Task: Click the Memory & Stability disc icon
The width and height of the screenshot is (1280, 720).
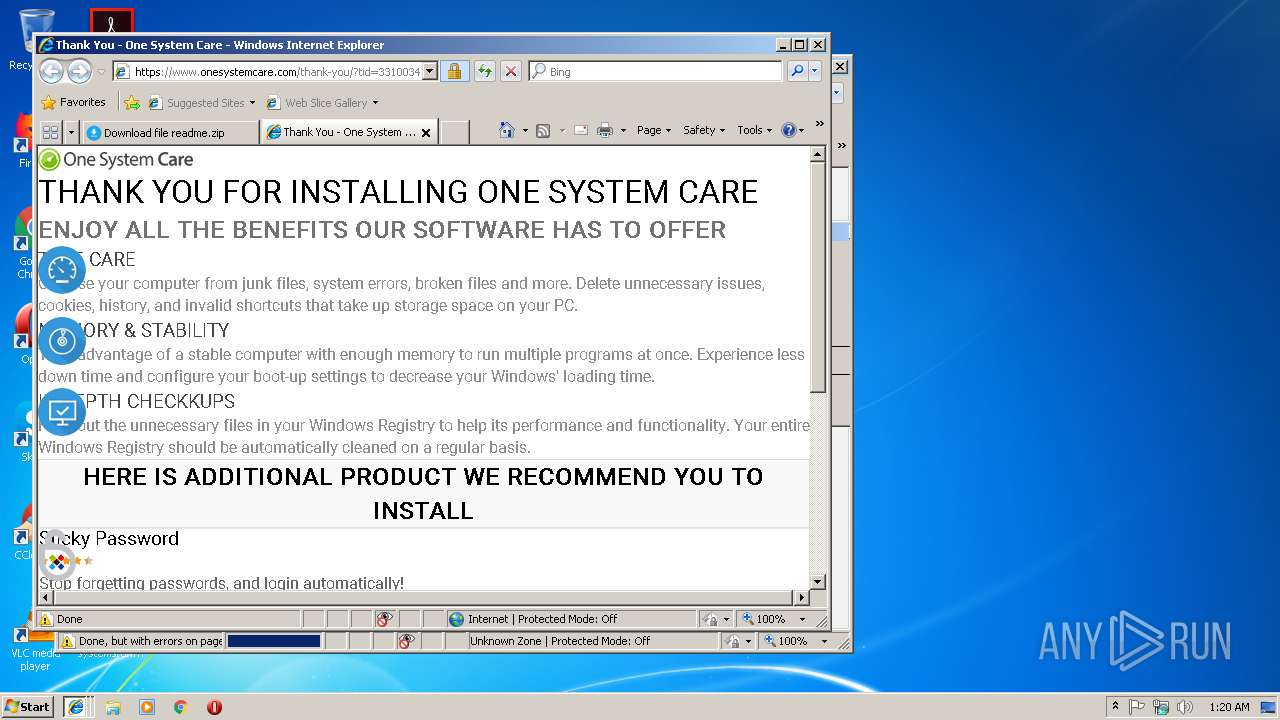Action: [x=62, y=340]
